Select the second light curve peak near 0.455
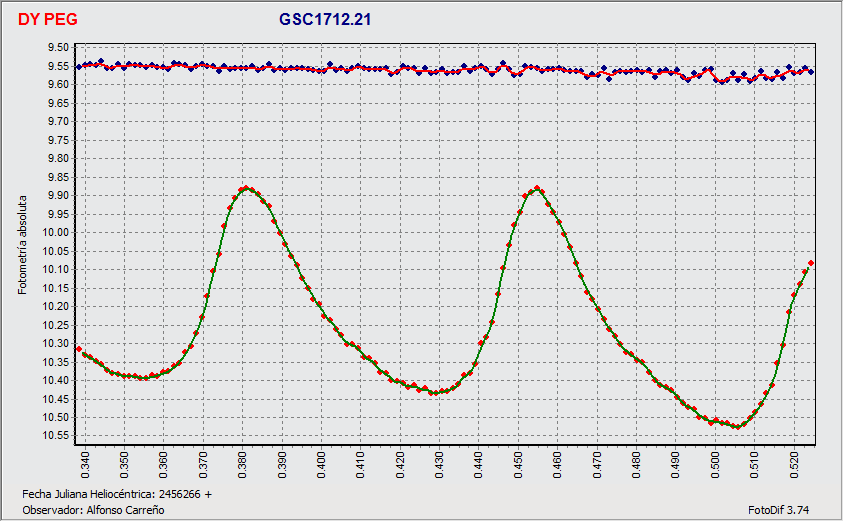Viewport: 844px width, 522px height. click(x=538, y=188)
